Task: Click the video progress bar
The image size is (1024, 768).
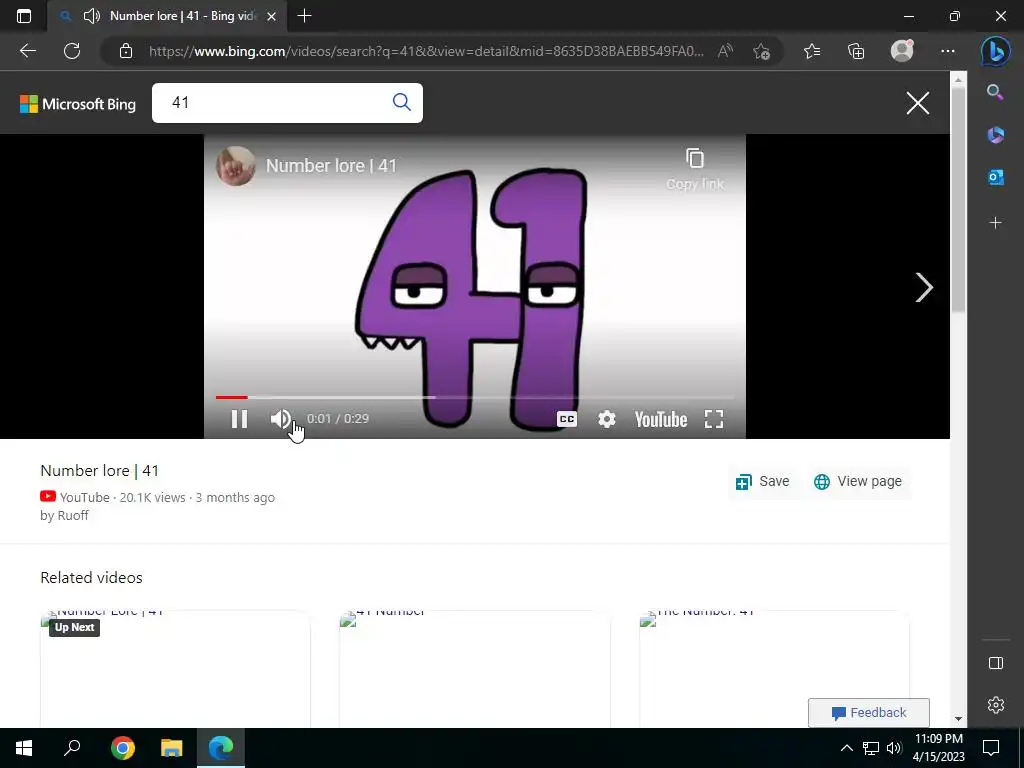Action: pyautogui.click(x=475, y=397)
